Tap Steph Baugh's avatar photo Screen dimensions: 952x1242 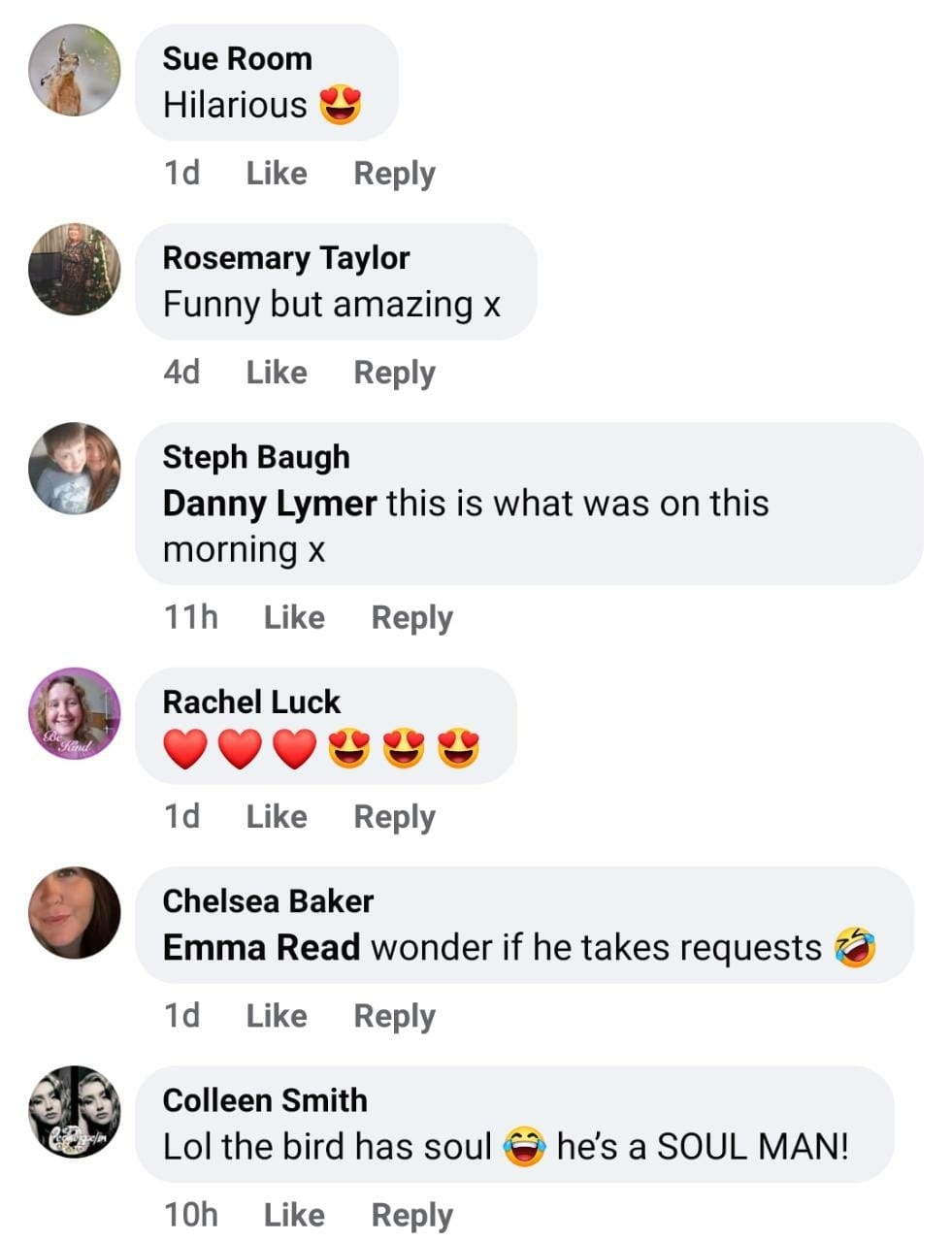click(x=75, y=469)
